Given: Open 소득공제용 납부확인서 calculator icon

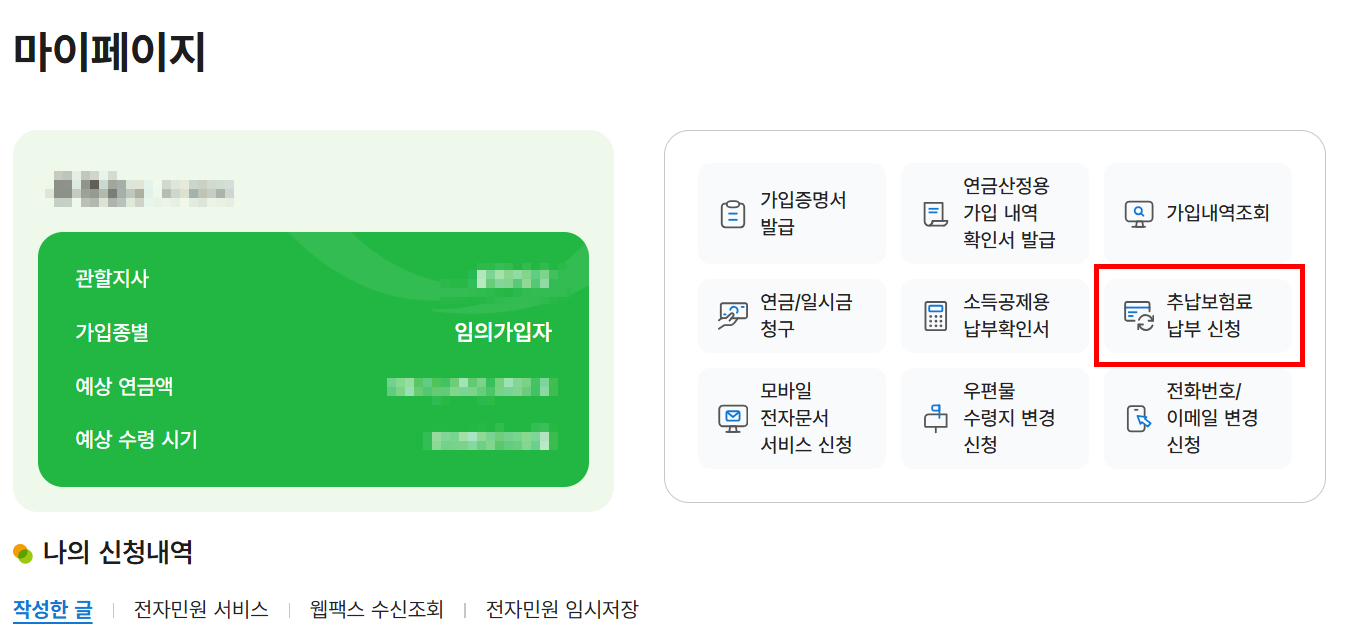Looking at the screenshot, I should (995, 315).
